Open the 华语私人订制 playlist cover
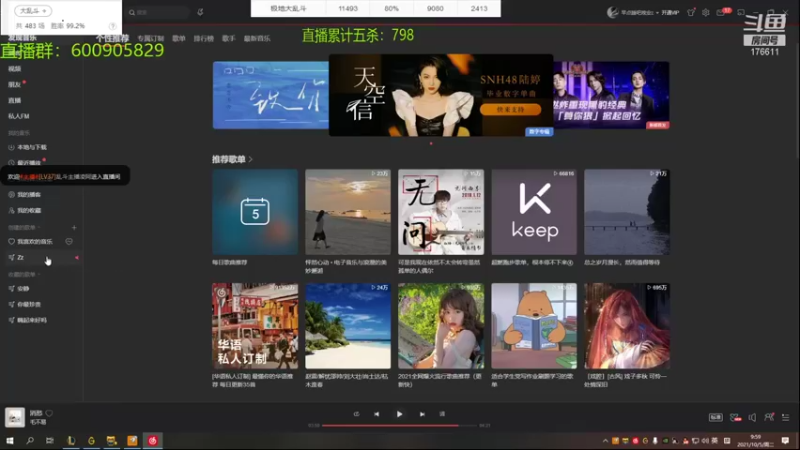This screenshot has height=450, width=800. pos(255,326)
